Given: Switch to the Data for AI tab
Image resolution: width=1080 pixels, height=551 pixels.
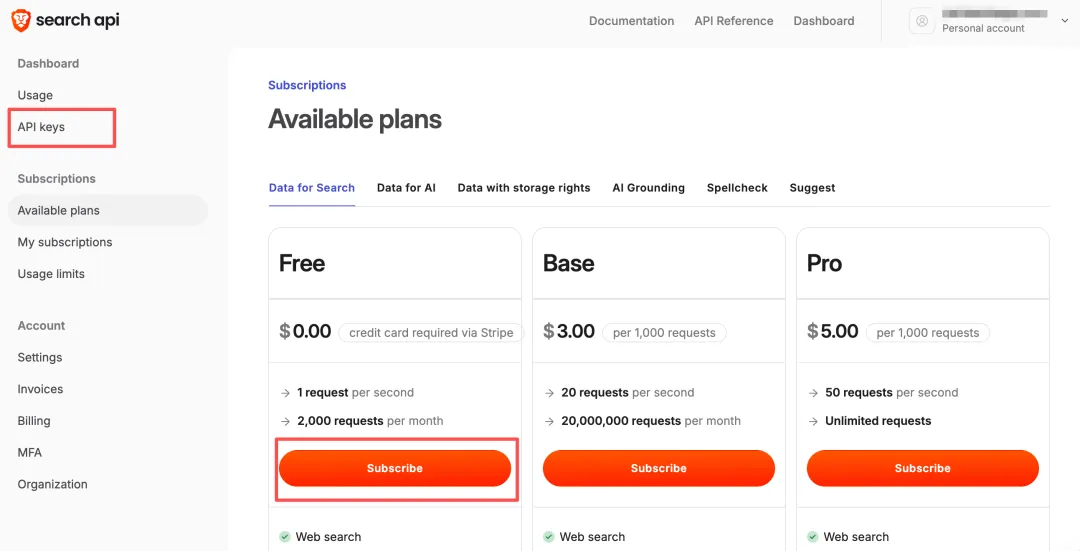Looking at the screenshot, I should pos(406,188).
